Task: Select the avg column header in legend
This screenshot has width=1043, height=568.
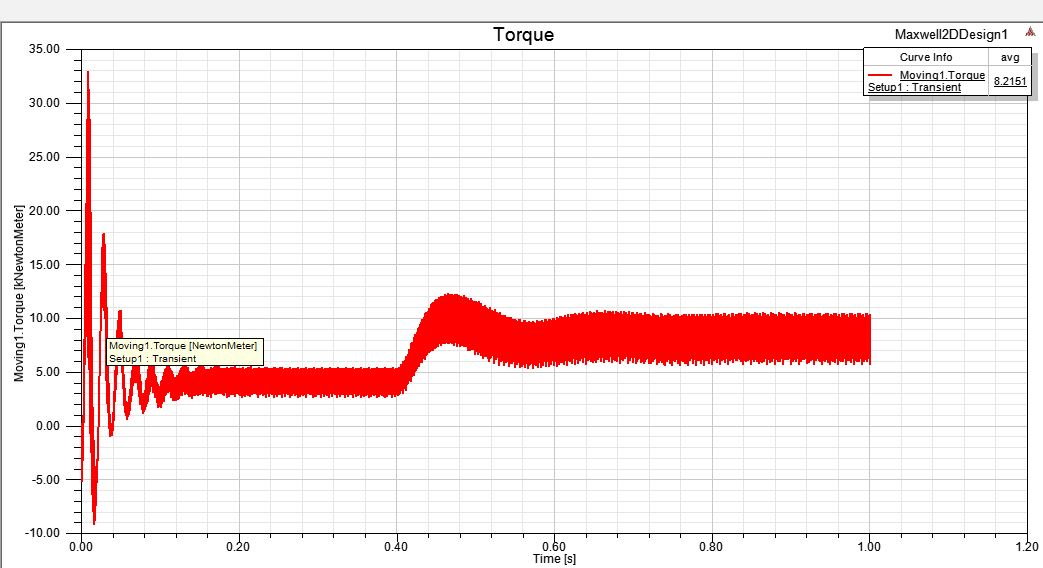Action: 1010,57
